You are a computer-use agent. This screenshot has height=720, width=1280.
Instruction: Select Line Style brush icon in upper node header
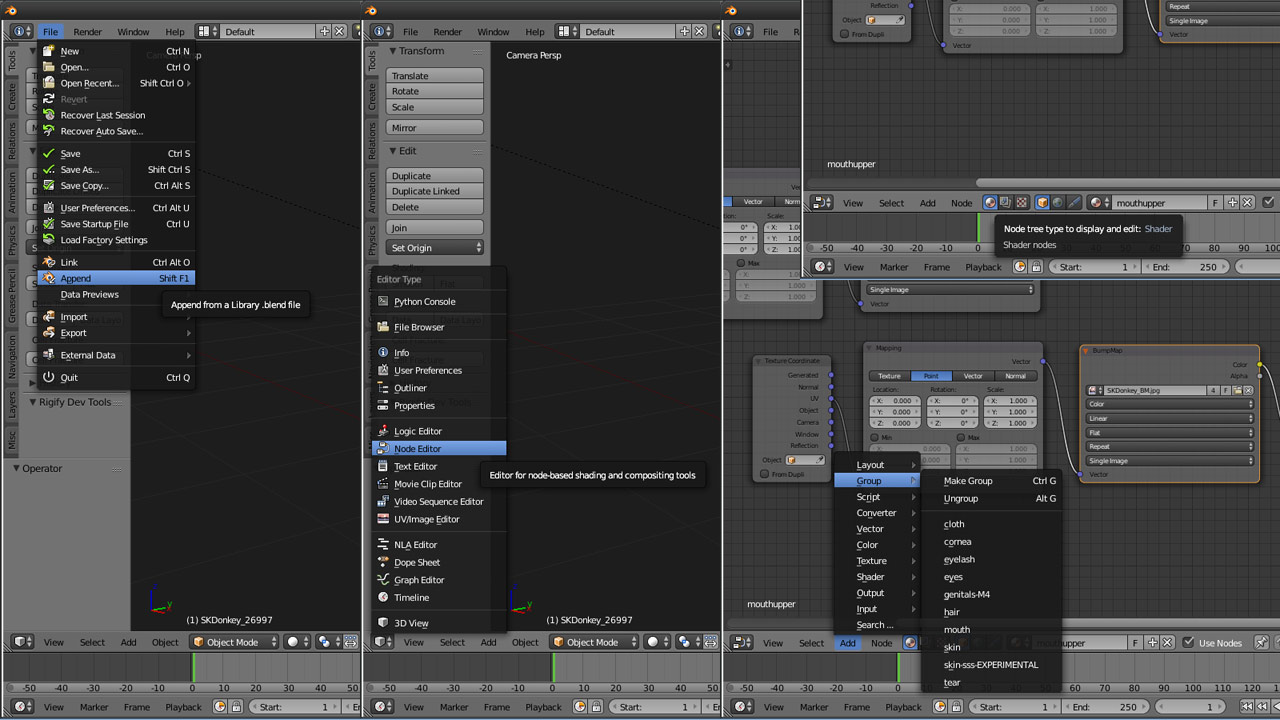[x=1074, y=202]
